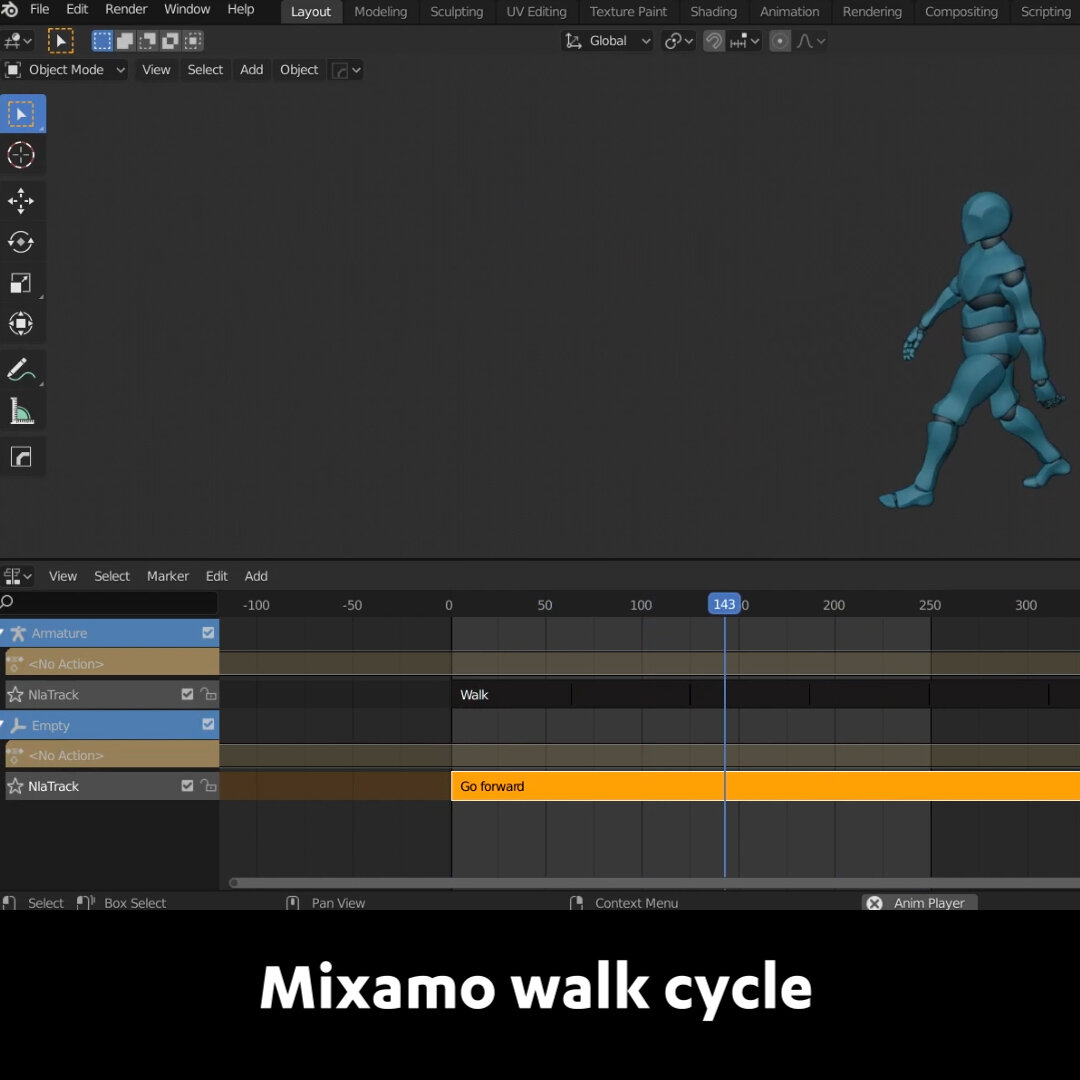Toggle lock on Armature NlaTrack
Screen dimensions: 1080x1080
pyautogui.click(x=208, y=694)
